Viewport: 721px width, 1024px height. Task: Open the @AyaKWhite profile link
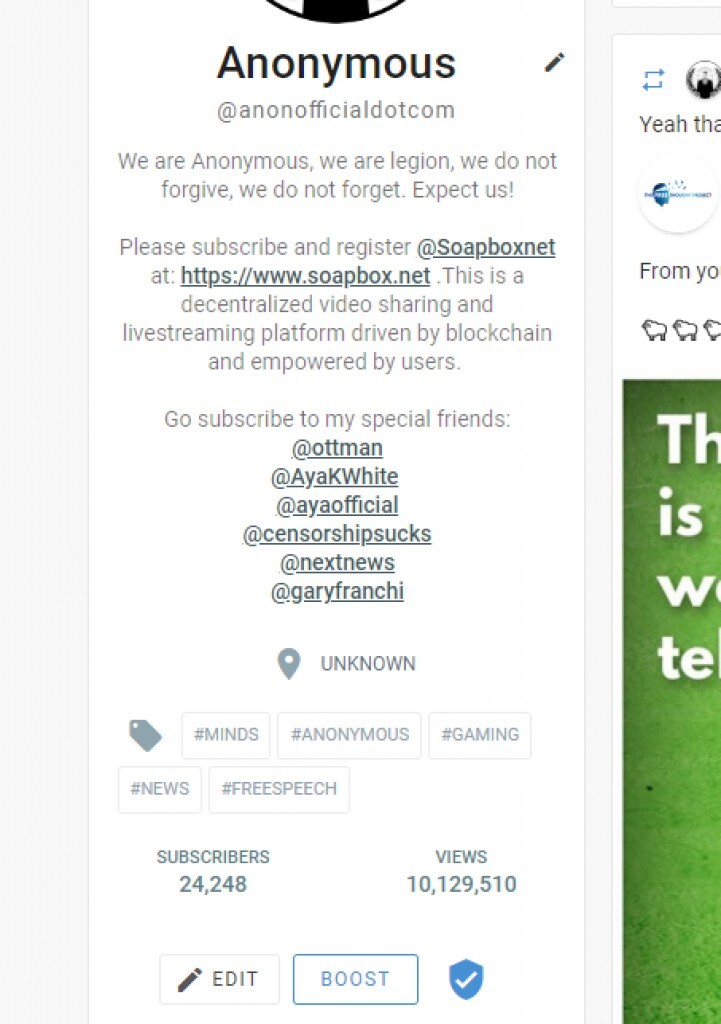334,477
